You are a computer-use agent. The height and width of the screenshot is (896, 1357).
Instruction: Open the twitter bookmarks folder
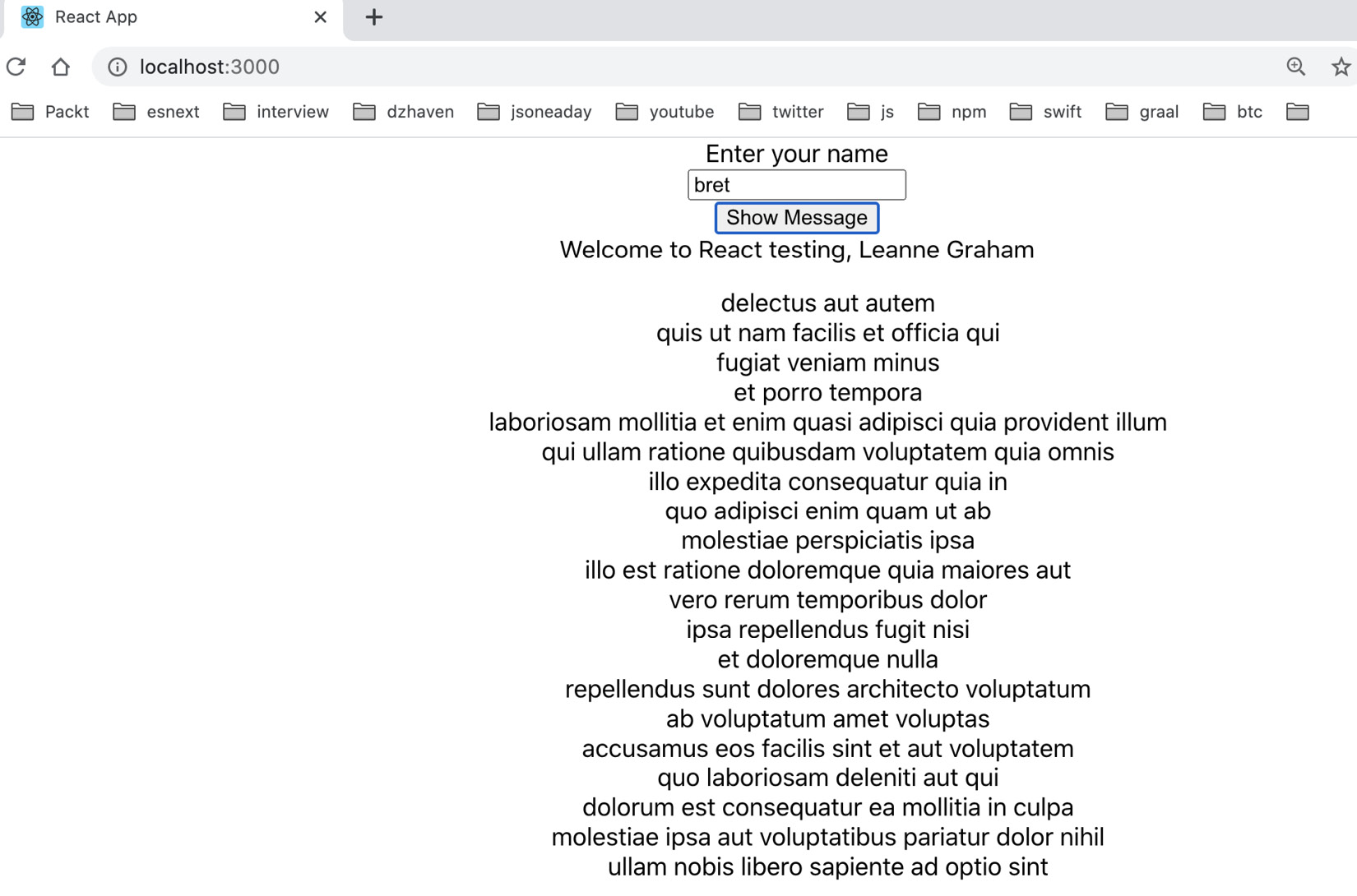point(781,112)
